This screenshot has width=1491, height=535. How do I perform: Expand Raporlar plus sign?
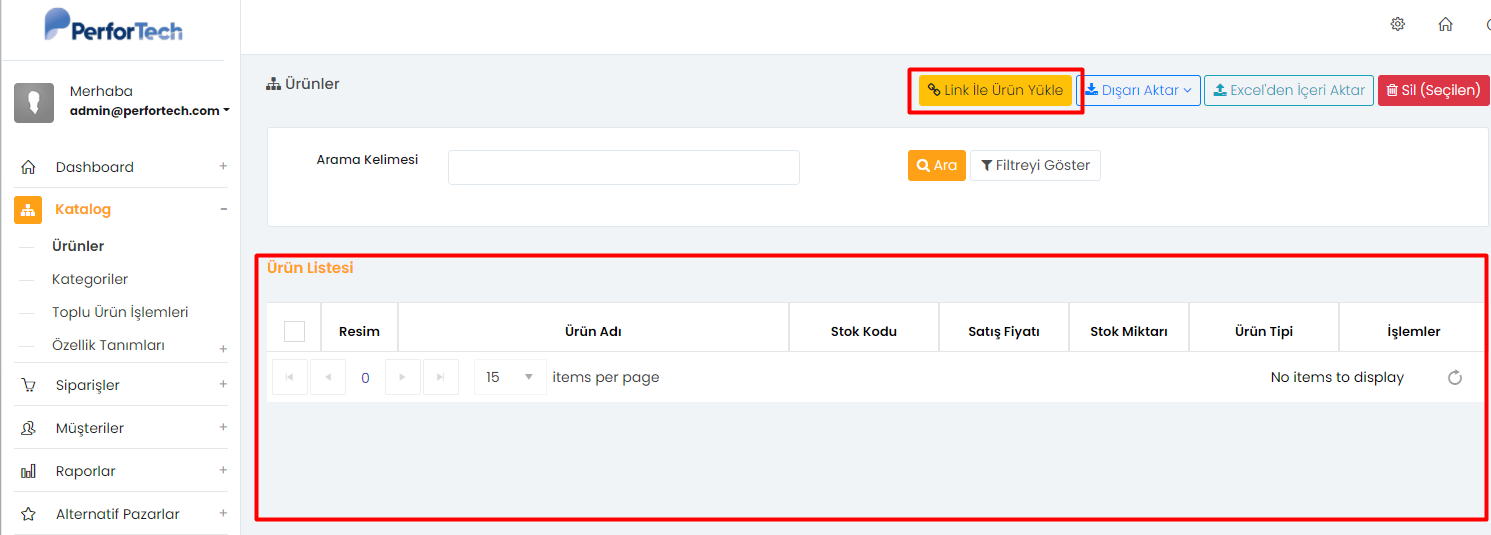coord(223,470)
